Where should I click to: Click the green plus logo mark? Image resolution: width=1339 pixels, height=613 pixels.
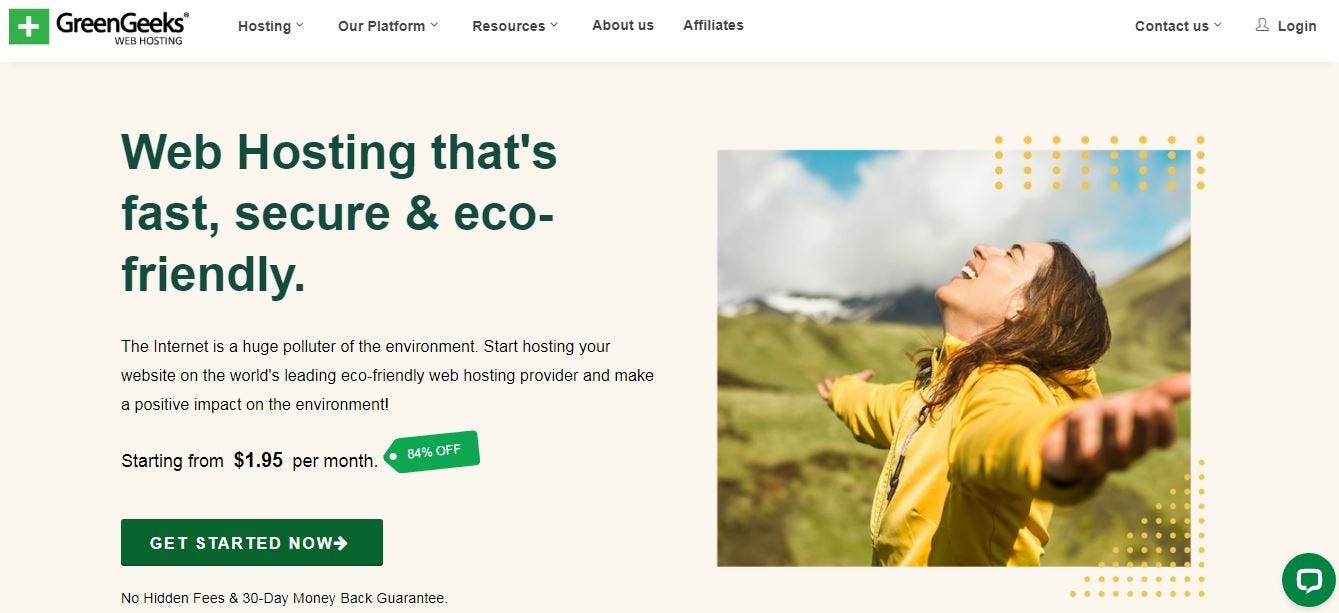coord(28,27)
